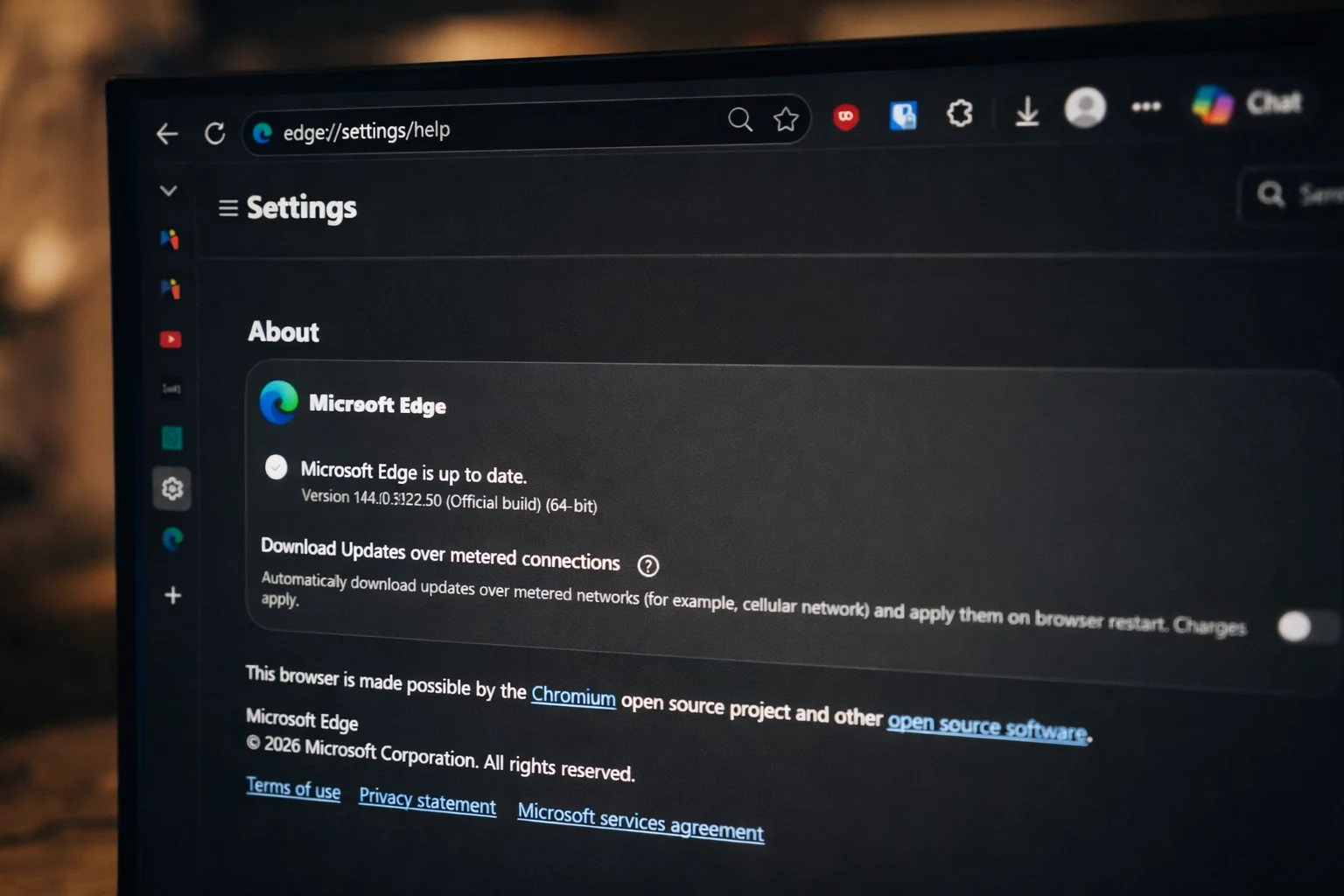
Task: Open the profile avatar menu
Action: (x=1085, y=108)
